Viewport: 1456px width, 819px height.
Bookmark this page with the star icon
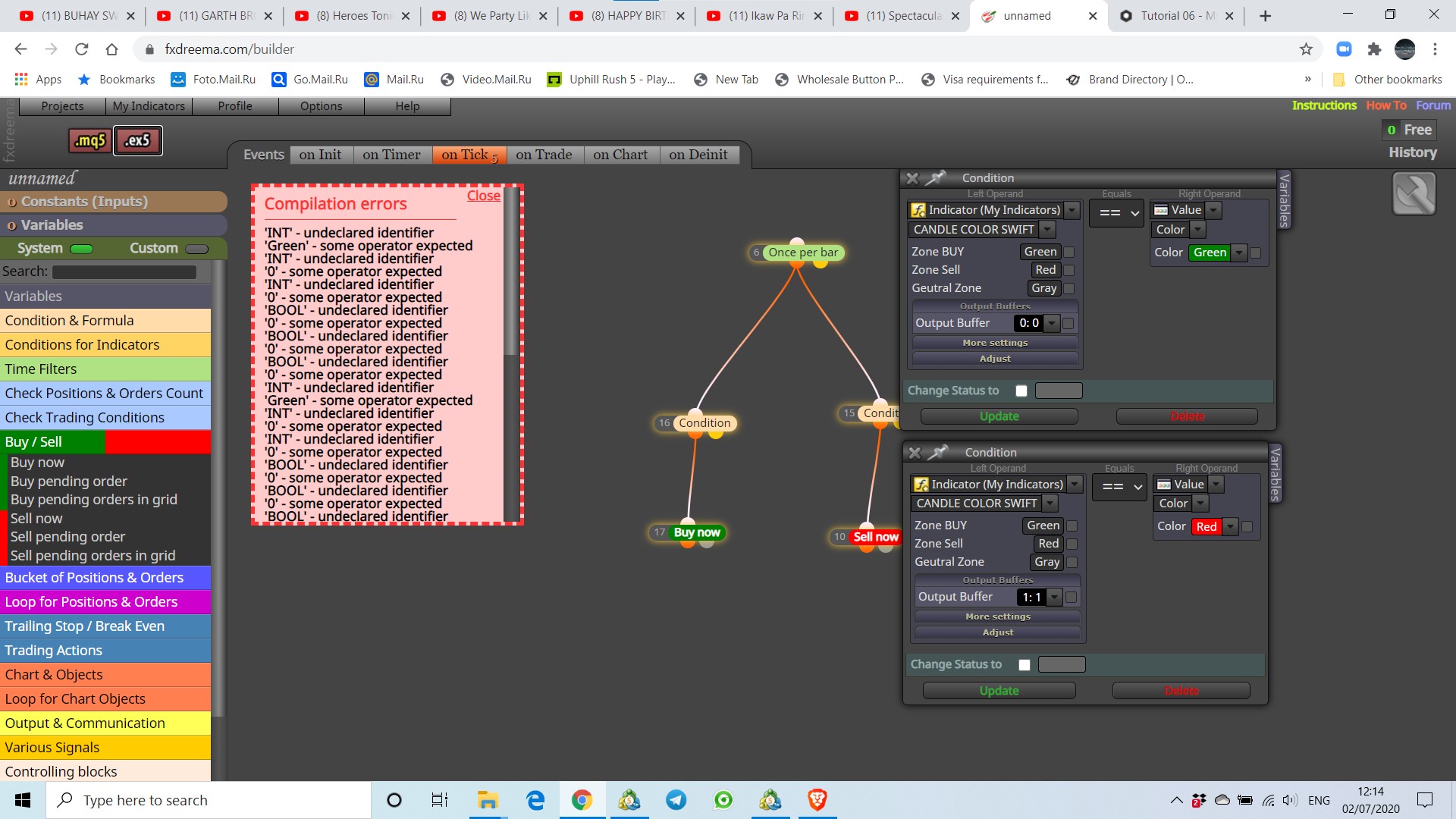(x=1306, y=49)
